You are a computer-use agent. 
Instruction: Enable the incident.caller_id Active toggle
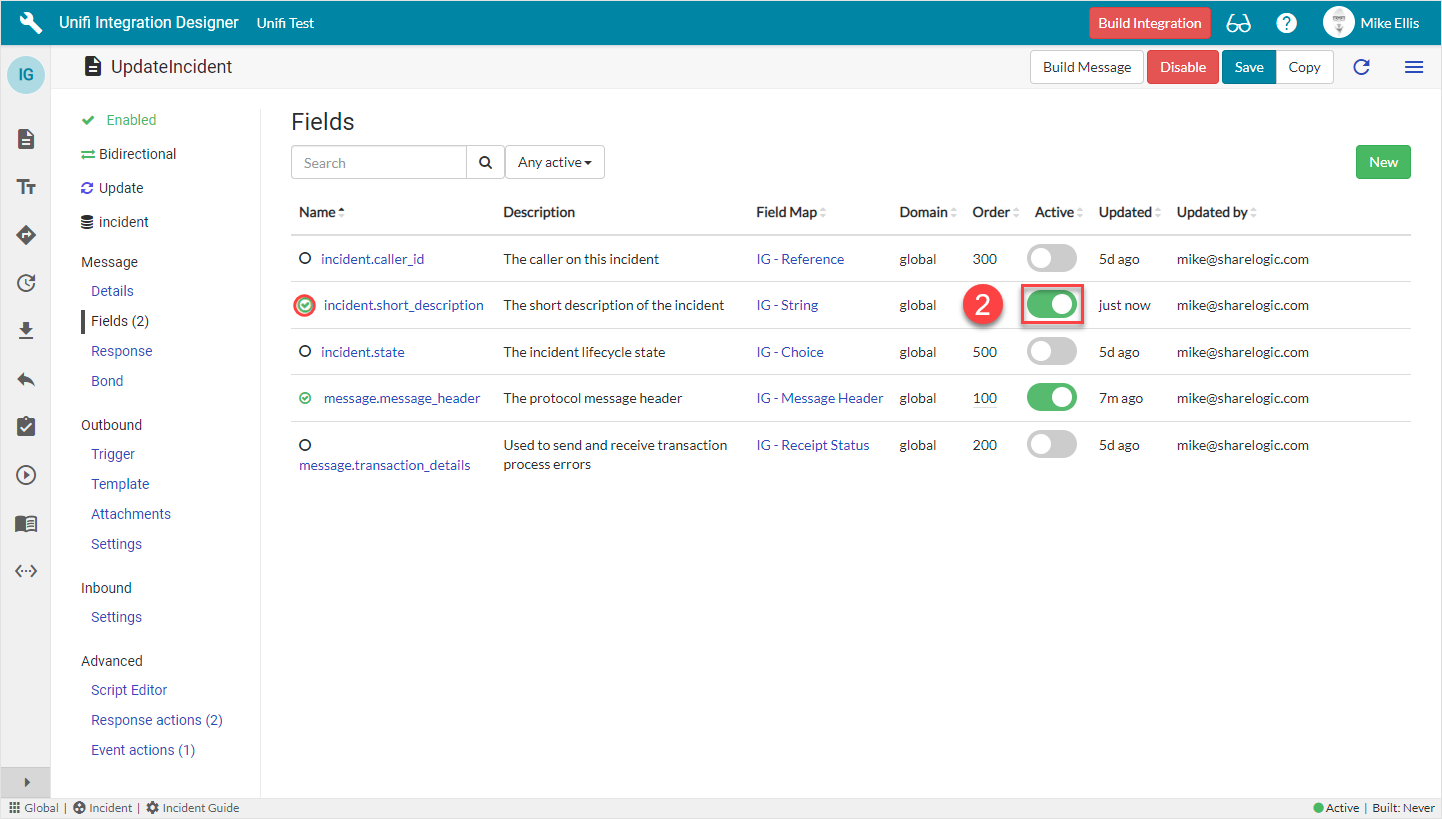(x=1052, y=259)
